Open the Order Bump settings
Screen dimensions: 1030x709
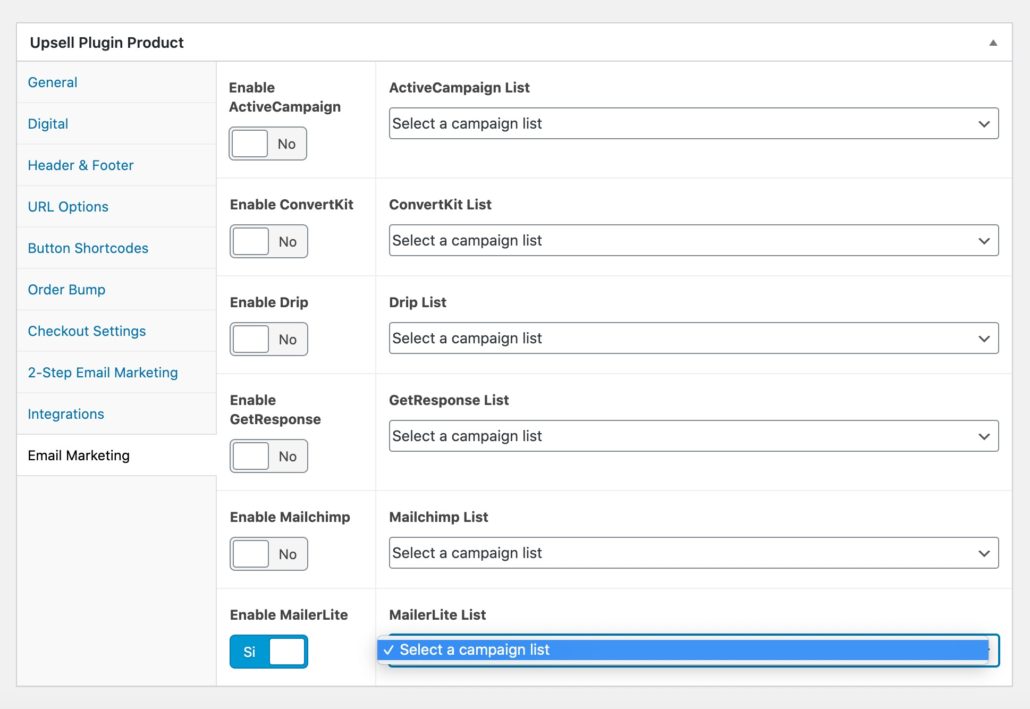click(66, 289)
